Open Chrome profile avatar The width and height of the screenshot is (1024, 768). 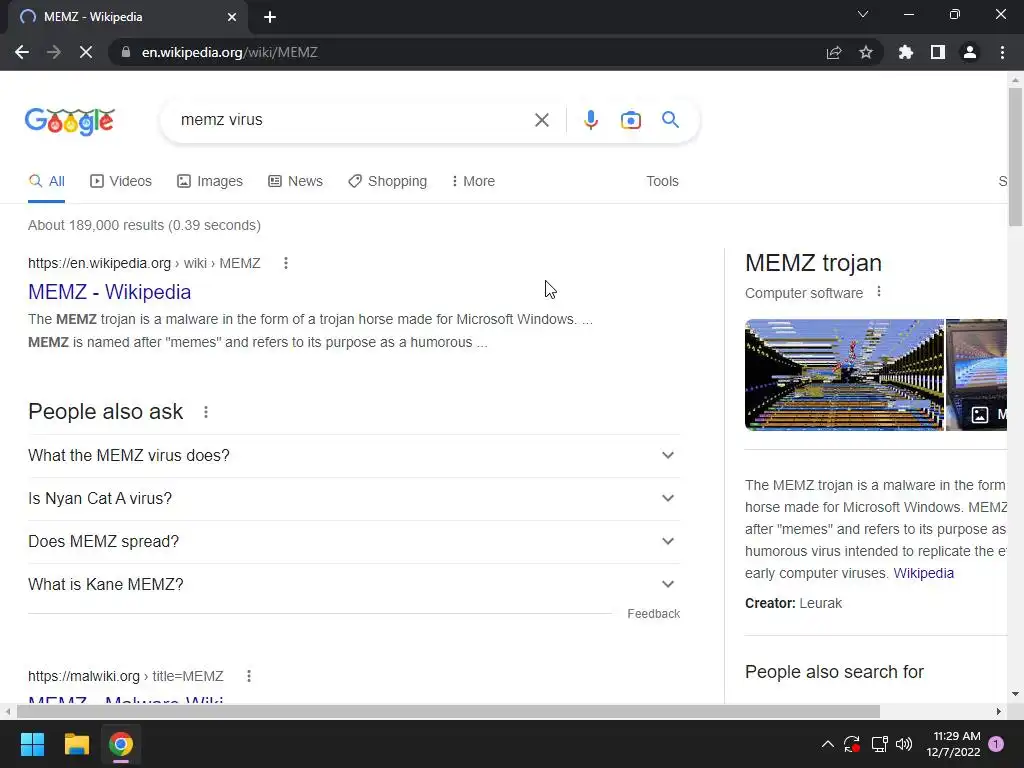[x=970, y=52]
